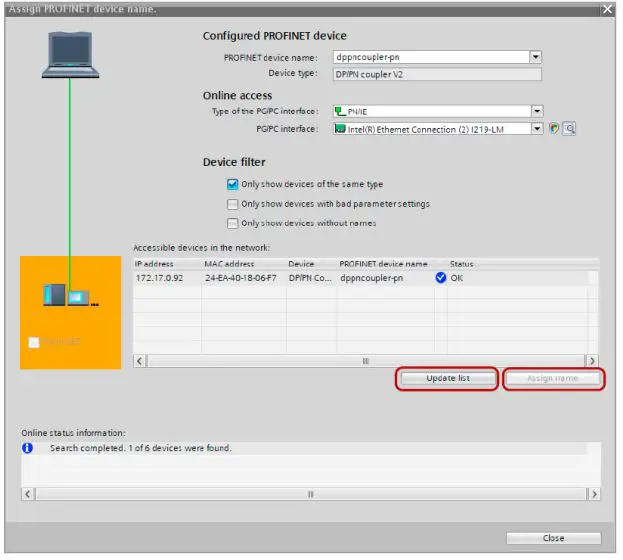Select the MAC address cell 24-EA-40-18-06-F7
The image size is (623, 560).
point(241,278)
